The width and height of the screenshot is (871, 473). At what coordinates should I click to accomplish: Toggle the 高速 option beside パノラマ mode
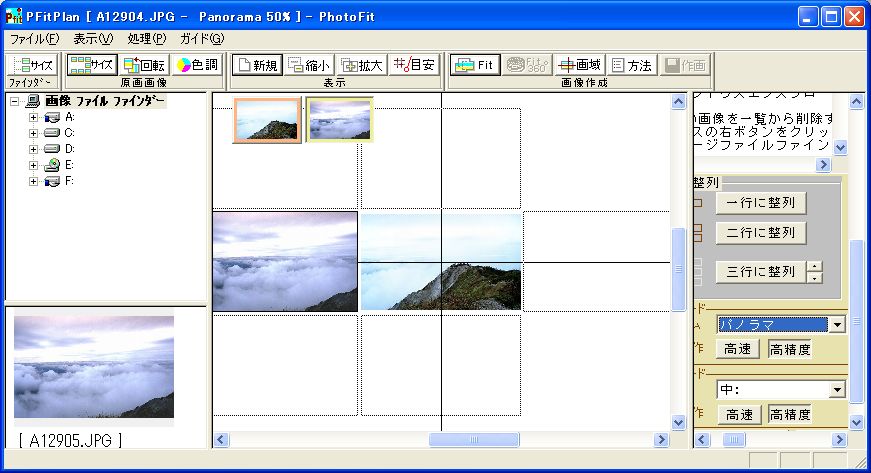pyautogui.click(x=739, y=349)
